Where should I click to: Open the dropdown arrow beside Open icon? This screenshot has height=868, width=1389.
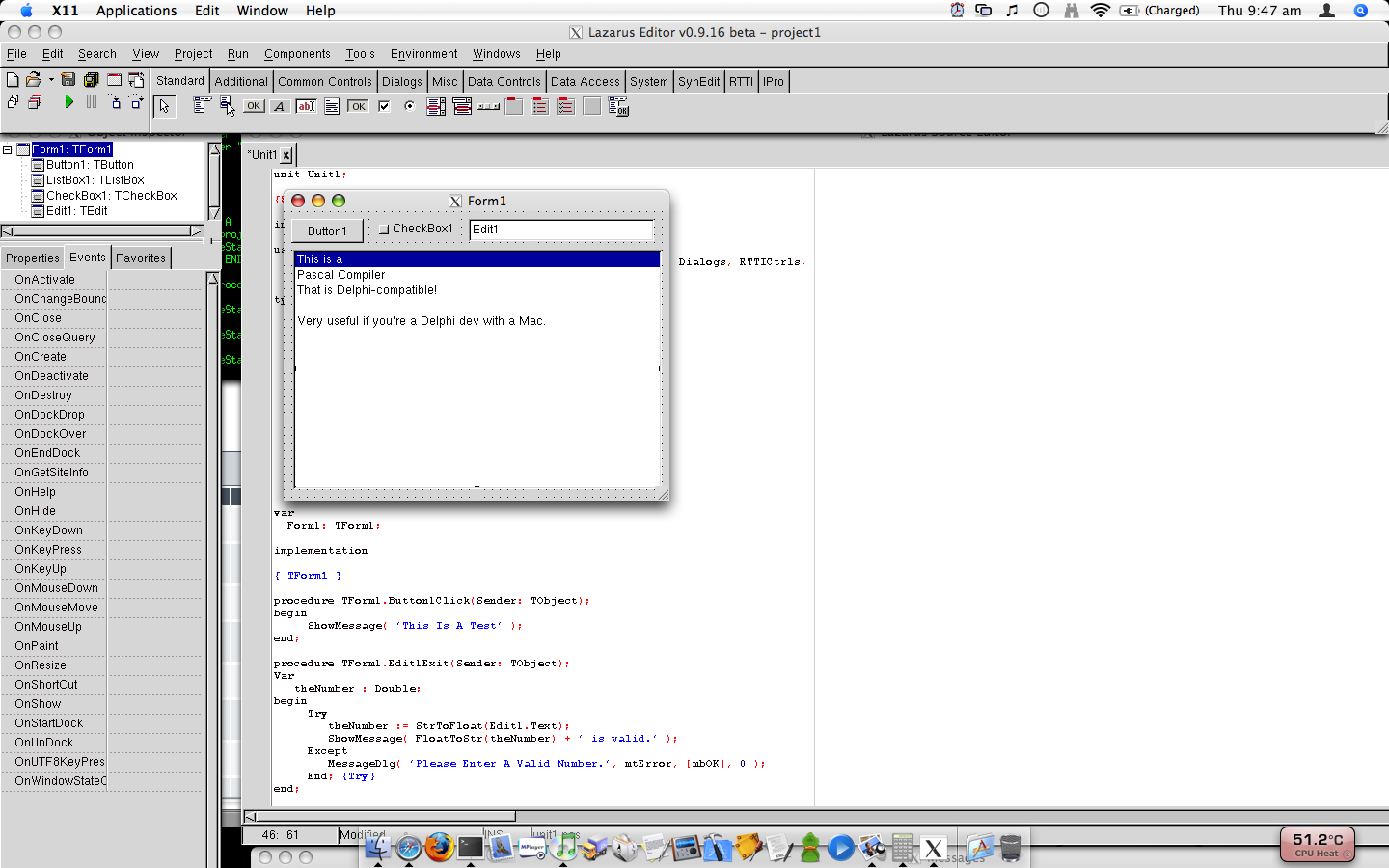[50, 80]
